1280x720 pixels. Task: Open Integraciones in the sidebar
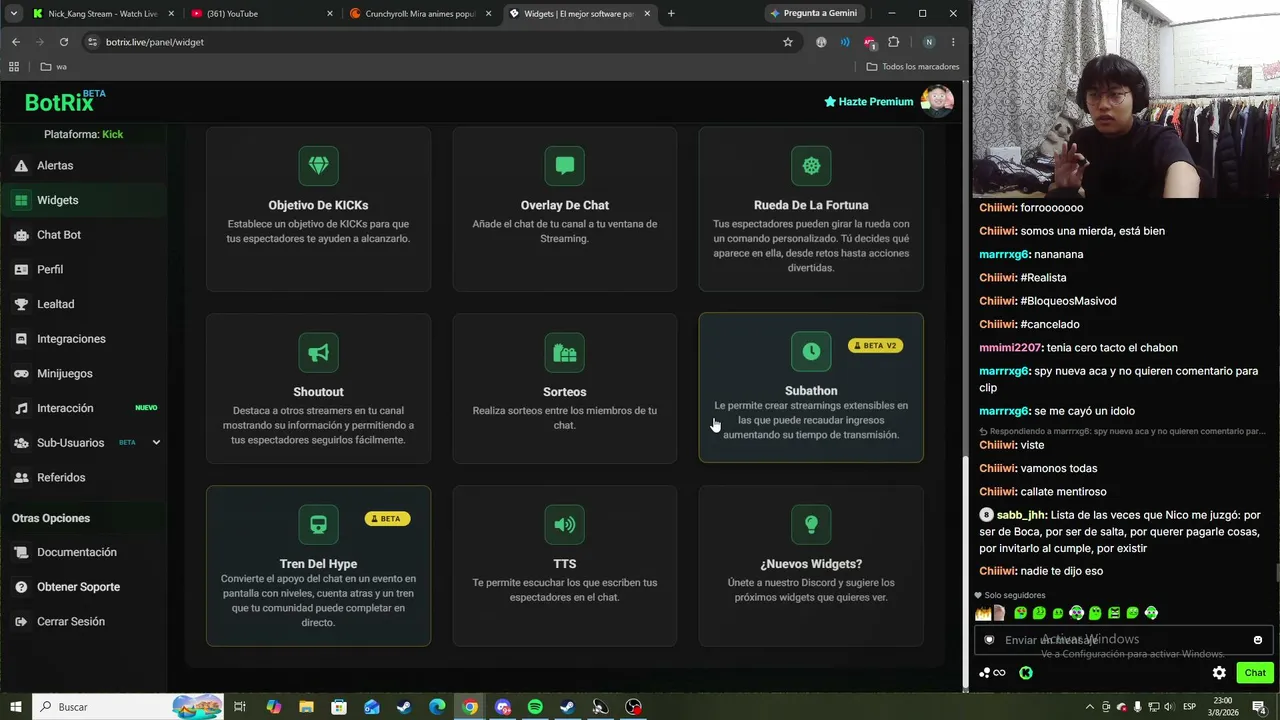tap(84, 339)
